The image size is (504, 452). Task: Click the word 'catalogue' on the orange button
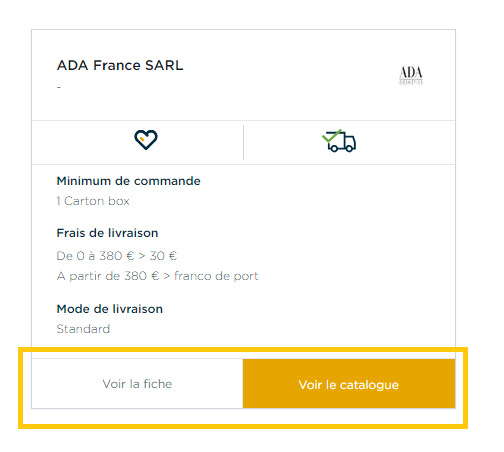(369, 385)
